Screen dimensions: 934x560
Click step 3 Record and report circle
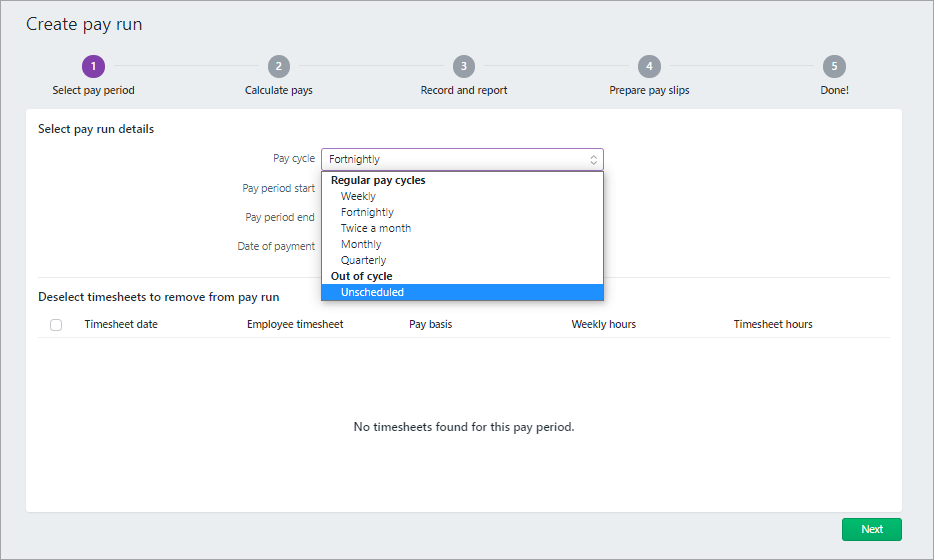pyautogui.click(x=464, y=66)
